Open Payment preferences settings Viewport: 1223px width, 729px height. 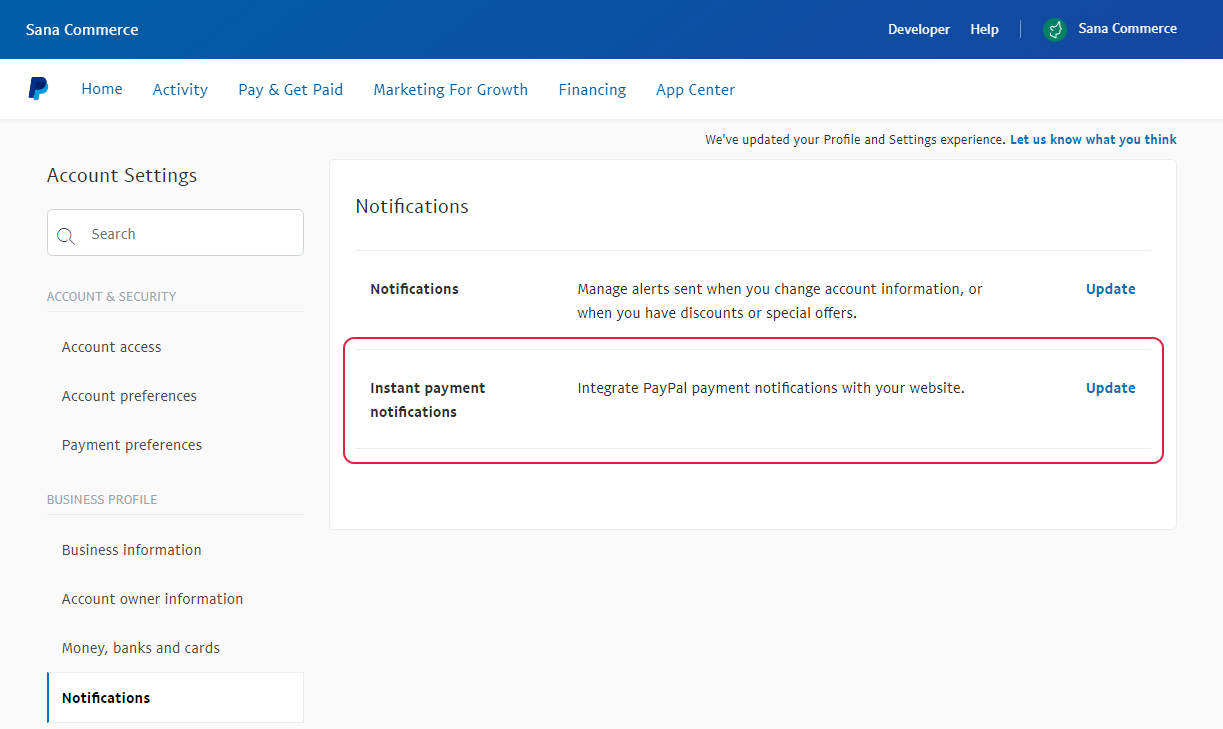coord(132,445)
